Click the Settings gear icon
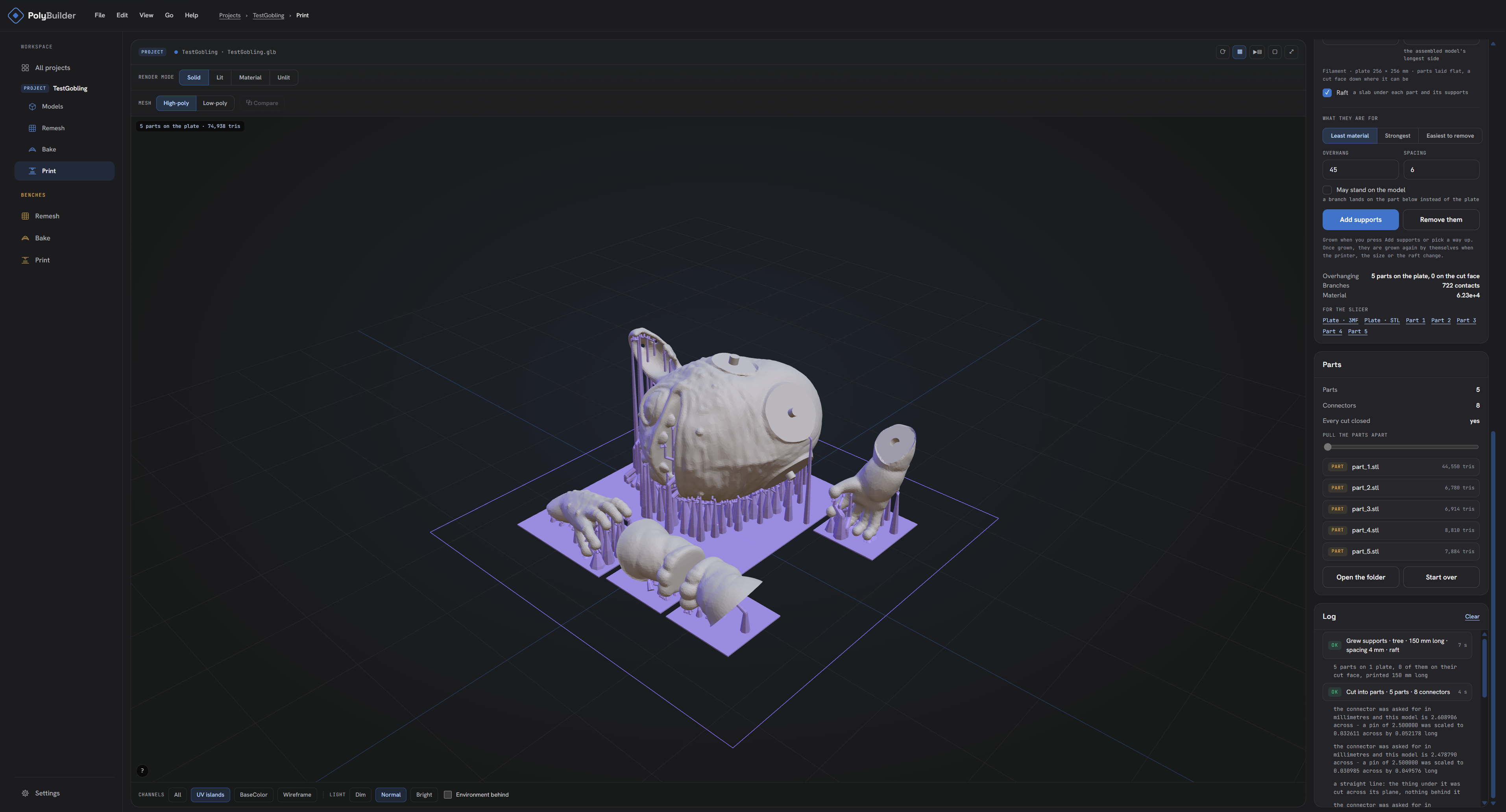Viewport: 1506px width, 812px height. (x=25, y=793)
